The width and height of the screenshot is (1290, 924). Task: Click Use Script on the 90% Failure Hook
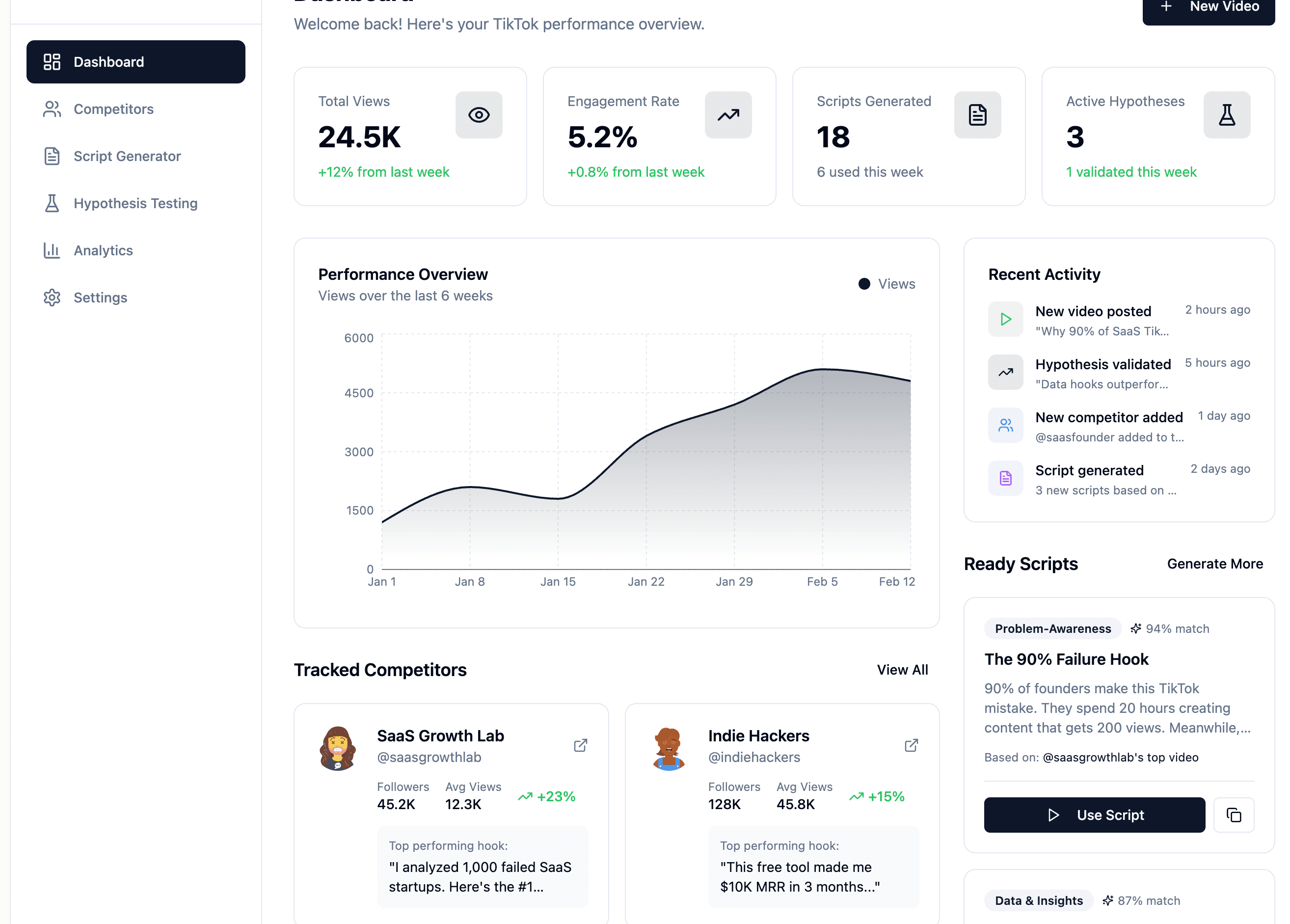[1093, 815]
